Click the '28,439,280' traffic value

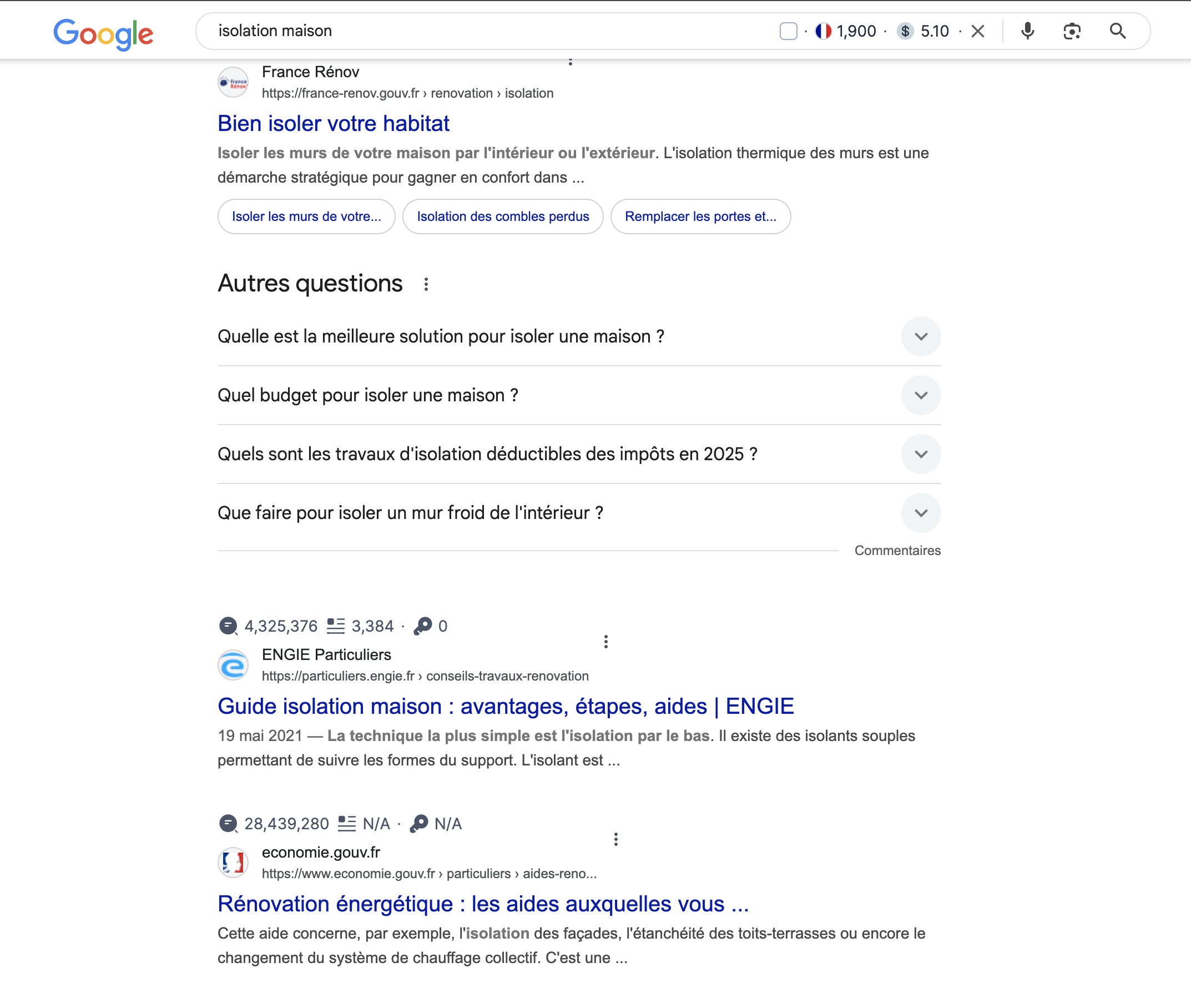pos(286,824)
